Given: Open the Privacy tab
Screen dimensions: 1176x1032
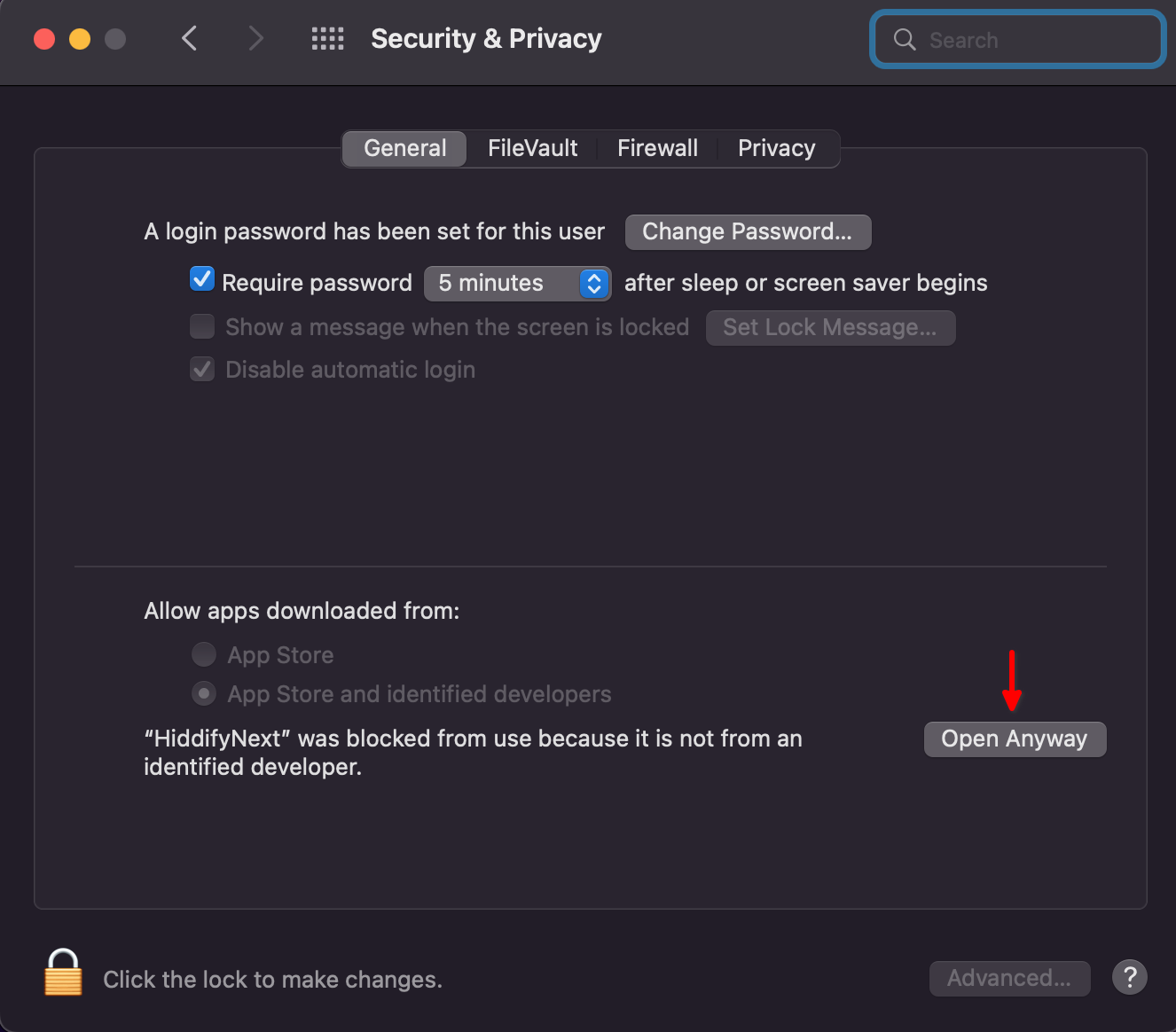Looking at the screenshot, I should coord(776,148).
